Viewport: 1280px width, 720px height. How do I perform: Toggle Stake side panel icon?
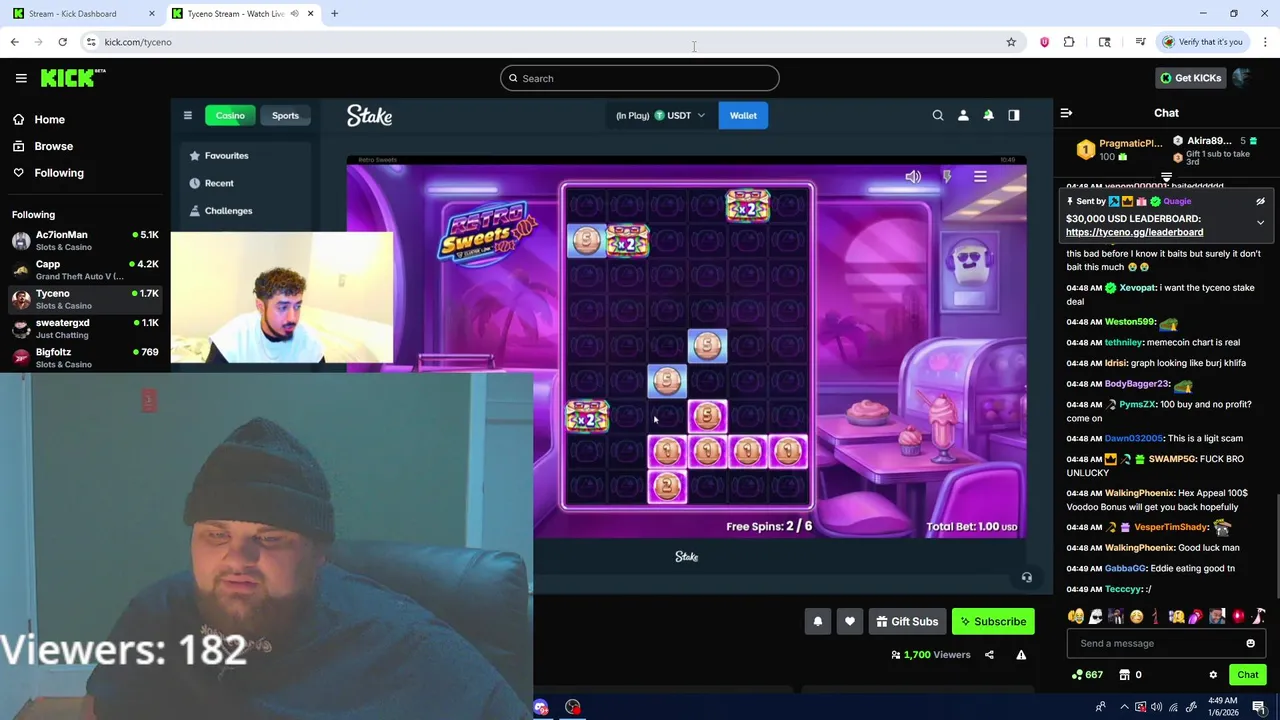(1013, 115)
